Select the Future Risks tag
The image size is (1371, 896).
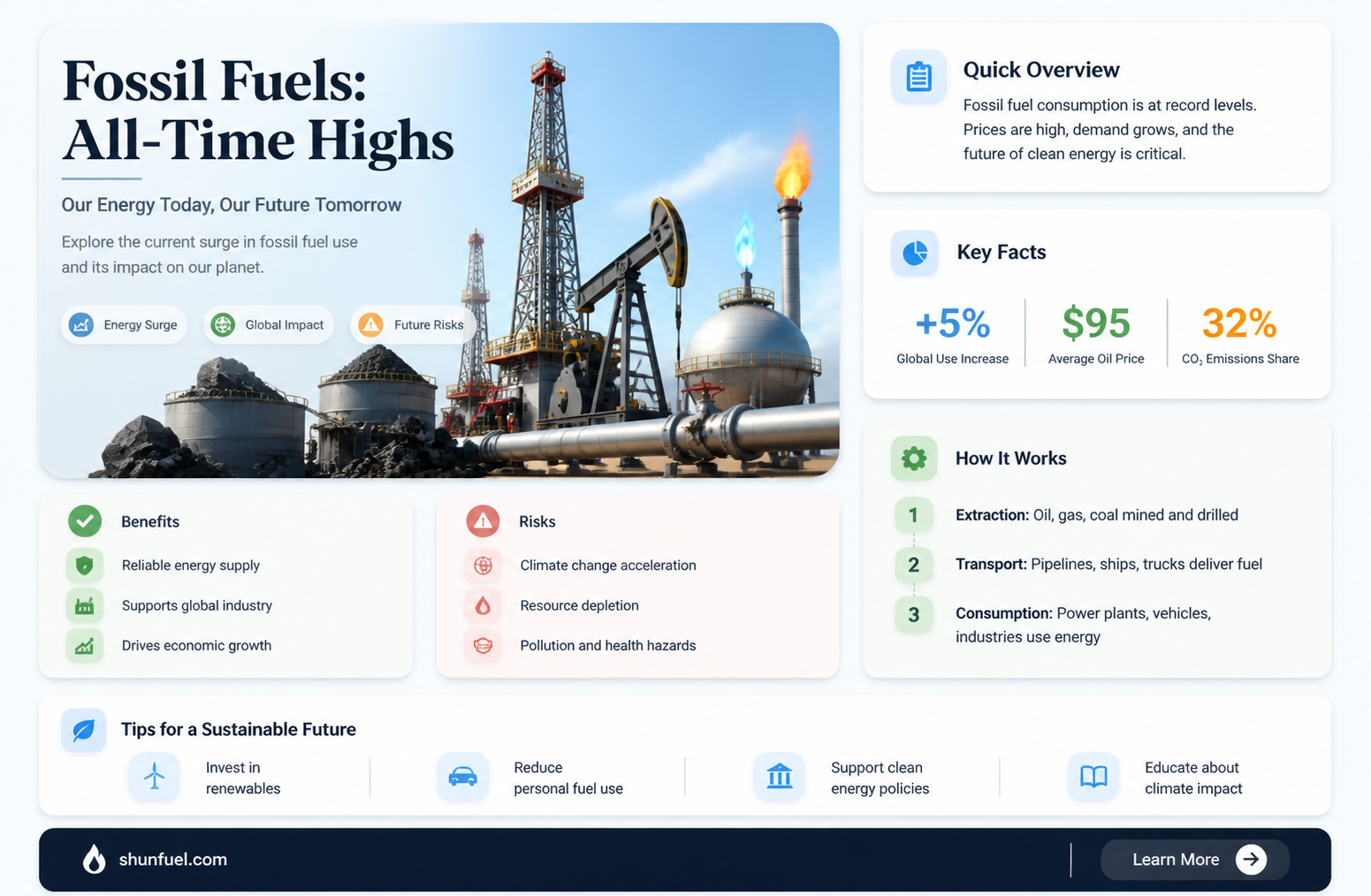coord(413,324)
